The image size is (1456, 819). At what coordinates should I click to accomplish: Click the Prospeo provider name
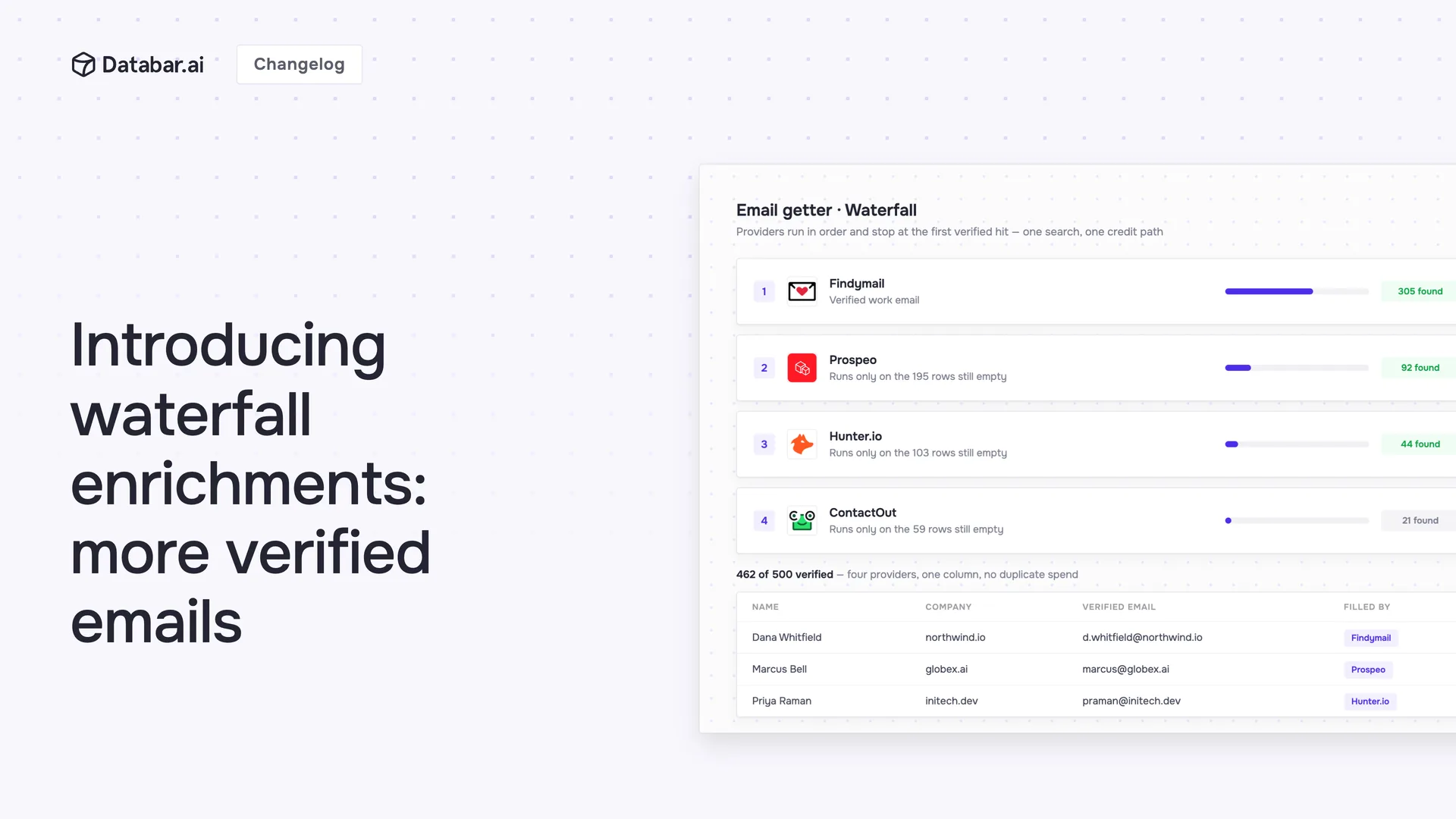852,360
